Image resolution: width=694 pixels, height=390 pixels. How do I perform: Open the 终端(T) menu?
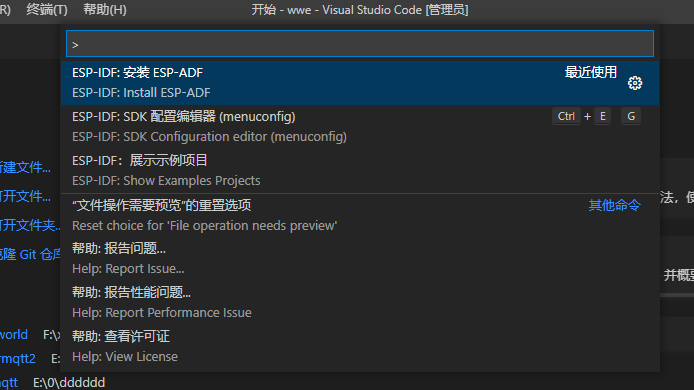46,9
